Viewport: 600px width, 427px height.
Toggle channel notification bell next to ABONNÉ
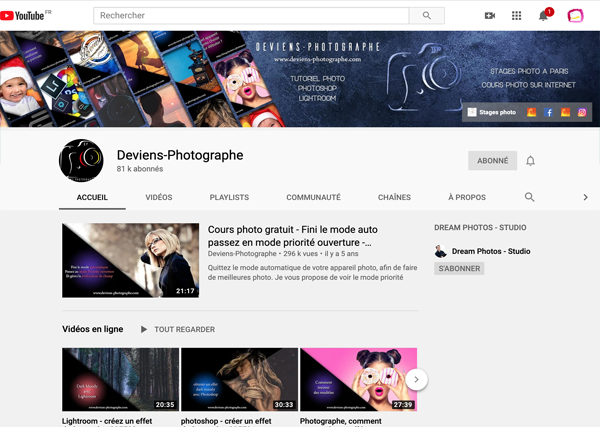click(x=530, y=161)
